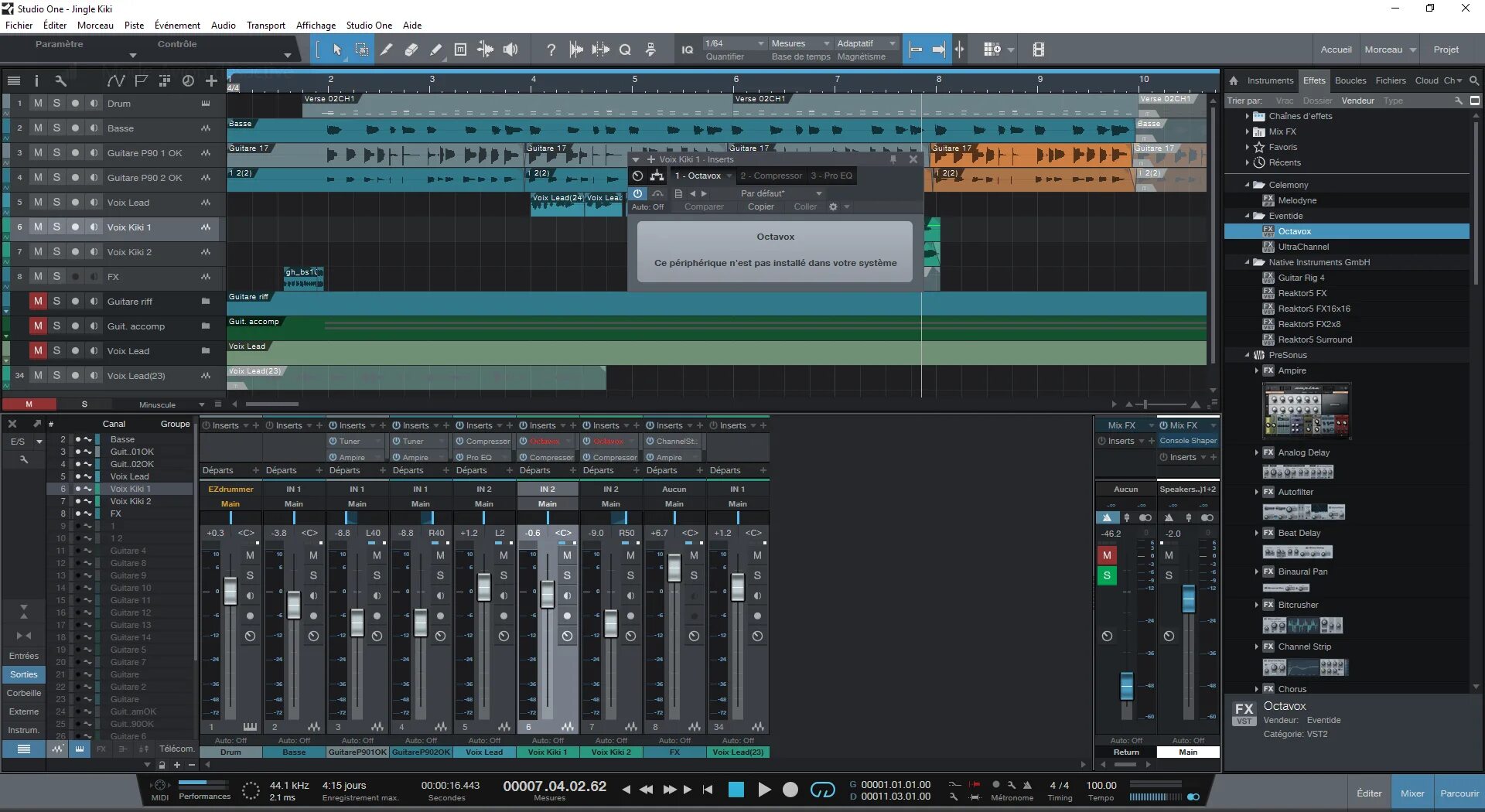Select the Eraser tool
The width and height of the screenshot is (1485, 812).
(x=411, y=49)
